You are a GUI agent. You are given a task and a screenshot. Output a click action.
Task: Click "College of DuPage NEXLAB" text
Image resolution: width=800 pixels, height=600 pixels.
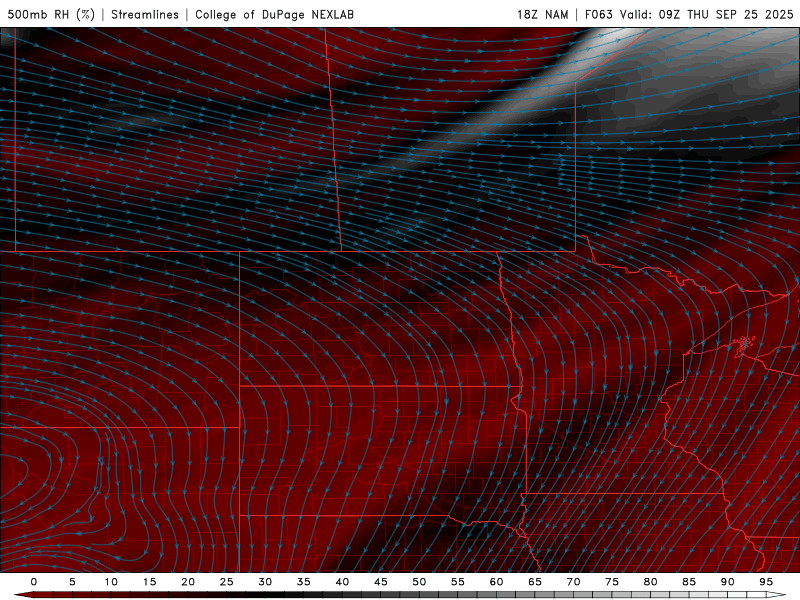[x=274, y=14]
